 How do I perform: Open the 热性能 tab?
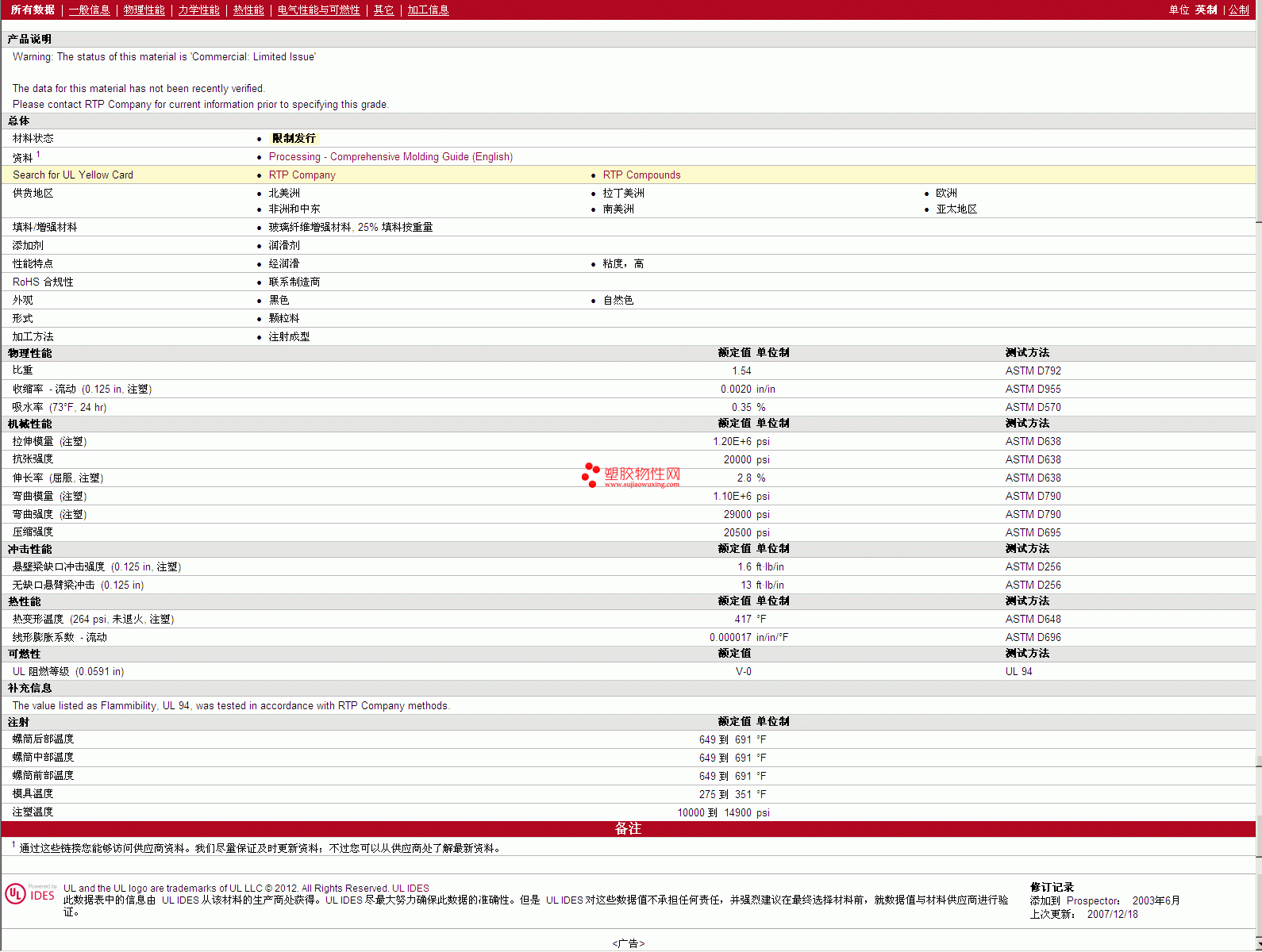click(248, 10)
